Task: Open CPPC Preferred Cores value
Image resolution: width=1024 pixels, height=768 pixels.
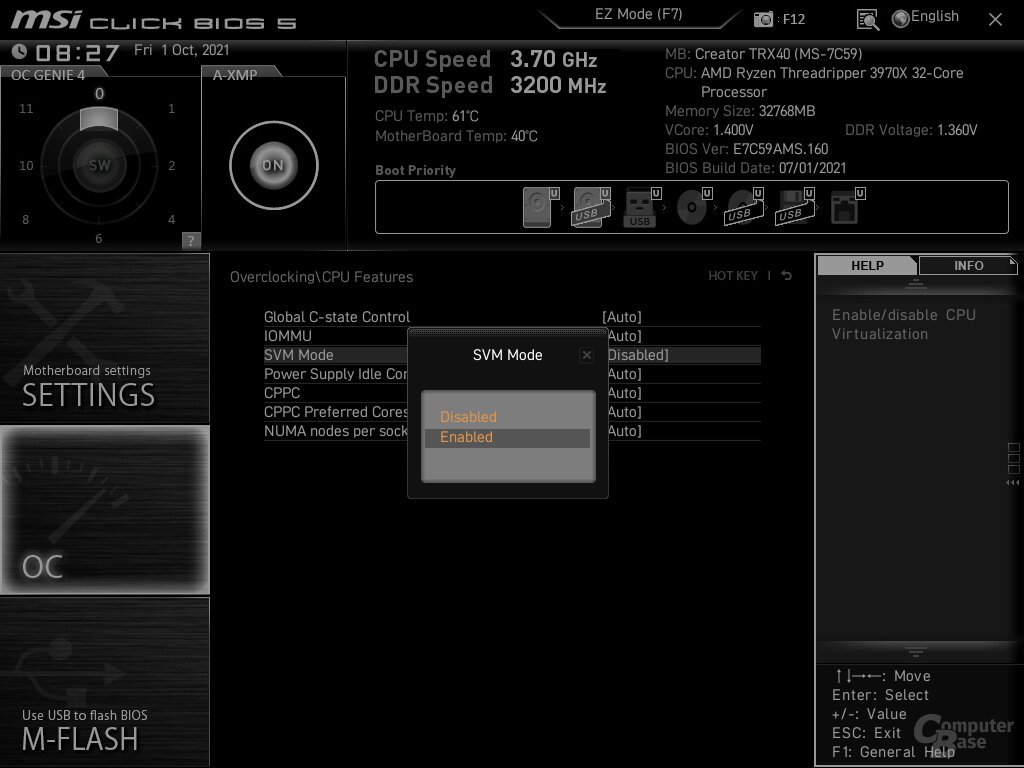Action: [625, 412]
